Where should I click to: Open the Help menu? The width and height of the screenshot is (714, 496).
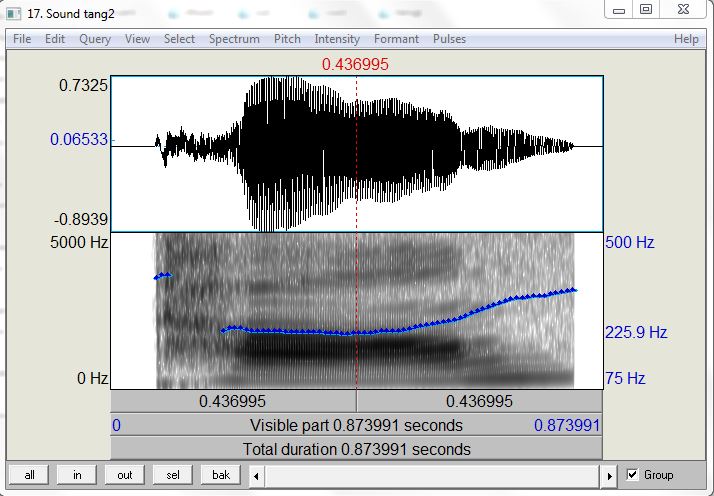tap(686, 39)
